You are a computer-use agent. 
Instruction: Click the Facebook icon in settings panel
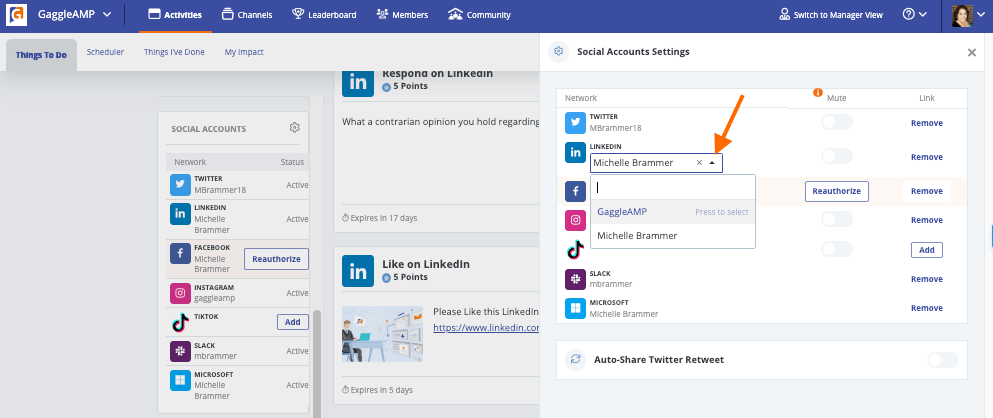click(576, 191)
